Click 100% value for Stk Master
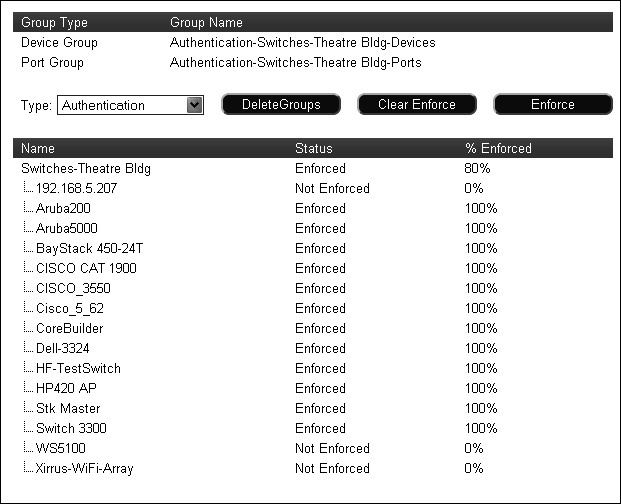The height and width of the screenshot is (504, 621). [481, 408]
